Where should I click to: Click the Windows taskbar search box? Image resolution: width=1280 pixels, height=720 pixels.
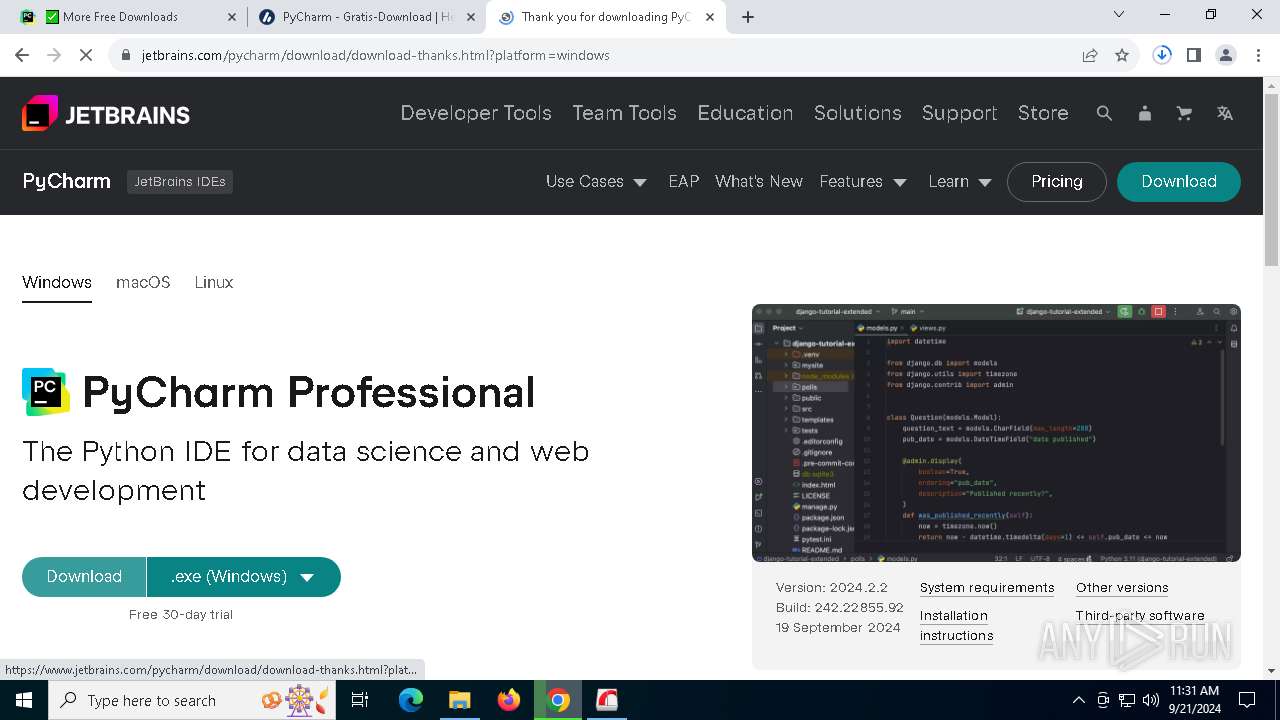[194, 700]
